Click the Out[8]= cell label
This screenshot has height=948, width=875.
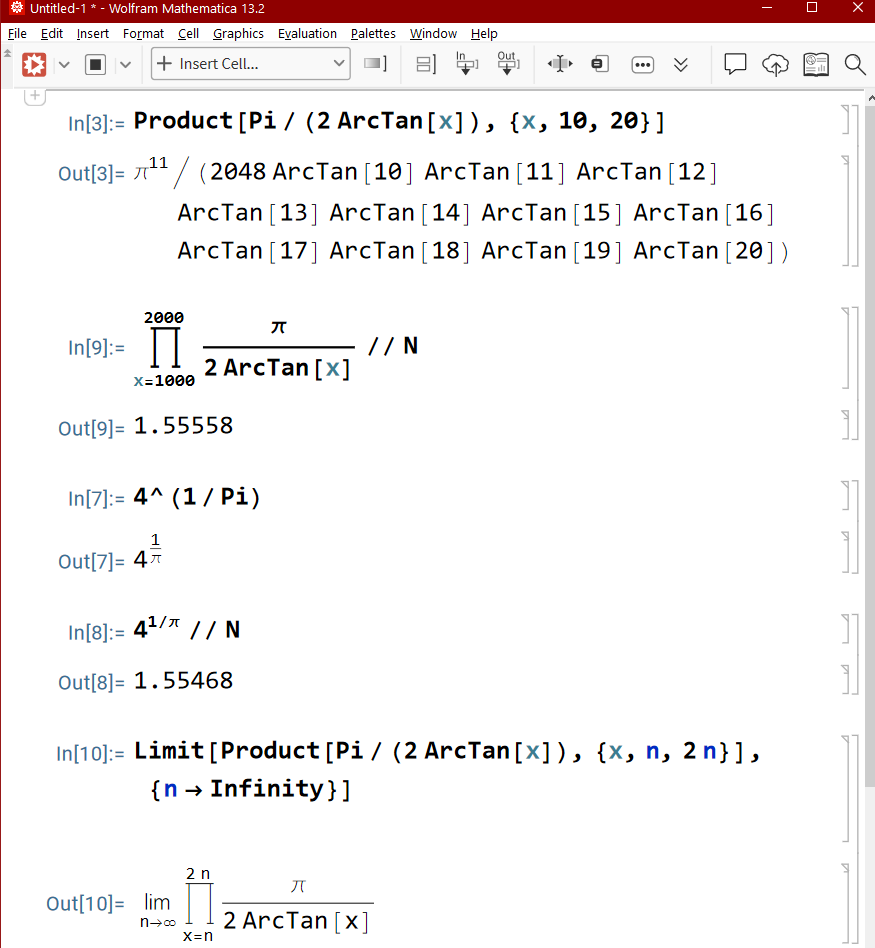point(91,683)
